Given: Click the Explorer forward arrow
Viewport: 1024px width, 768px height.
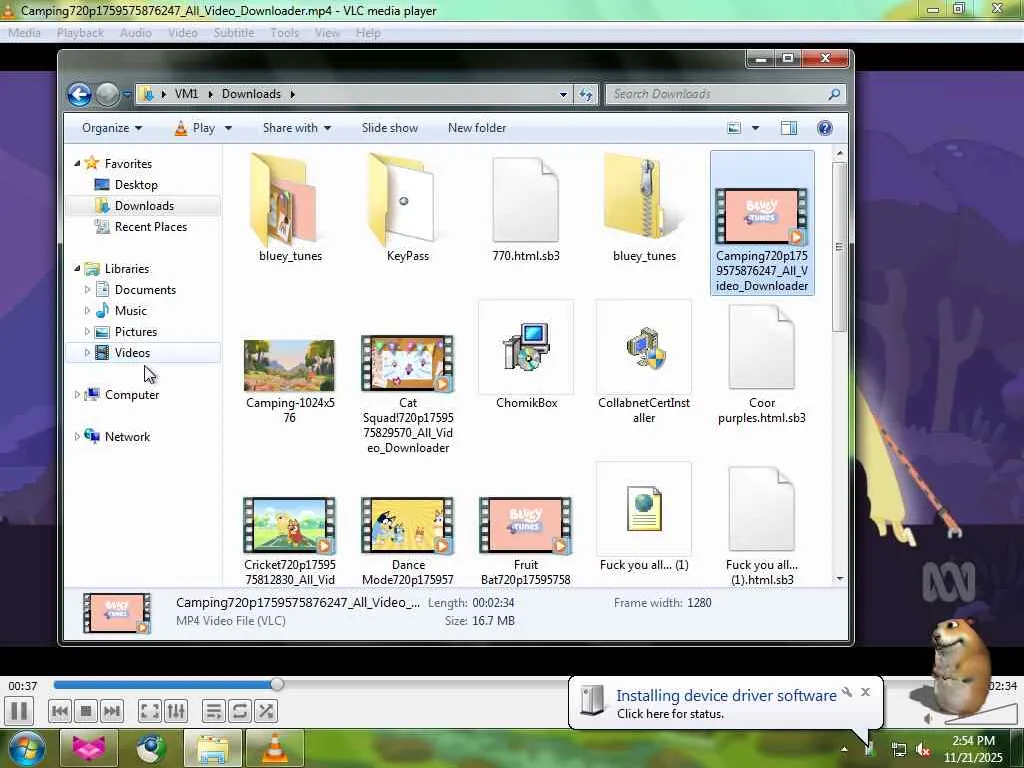Looking at the screenshot, I should click(x=108, y=95).
